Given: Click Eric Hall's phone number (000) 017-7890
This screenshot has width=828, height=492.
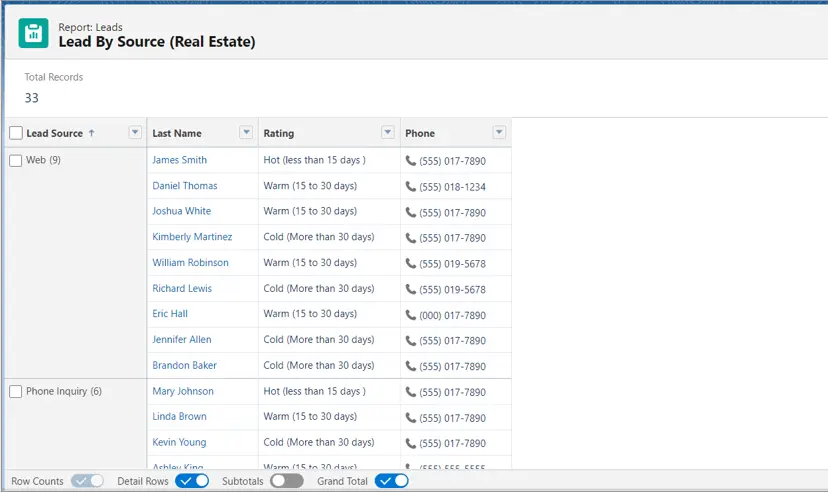Looking at the screenshot, I should [x=453, y=315].
